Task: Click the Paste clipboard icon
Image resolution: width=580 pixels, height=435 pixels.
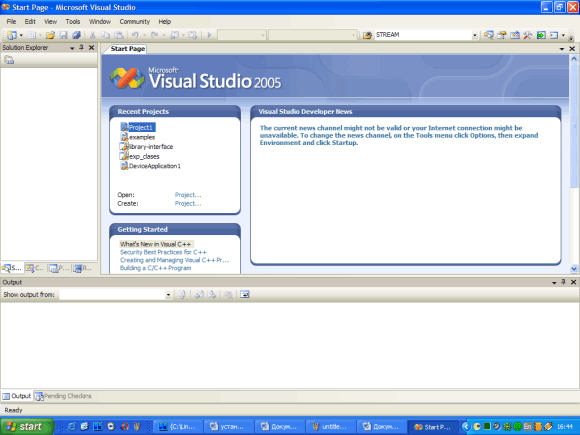Action: (x=119, y=35)
